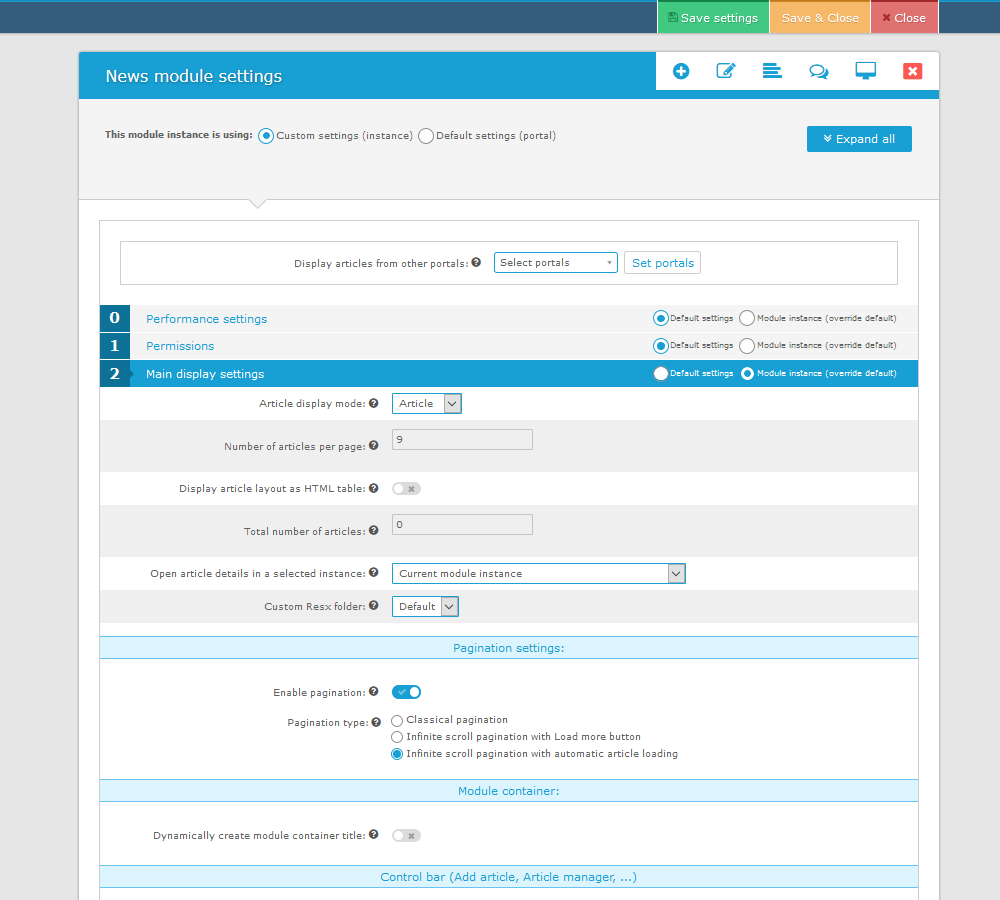Toggle Display article layout as HTML table

point(406,489)
